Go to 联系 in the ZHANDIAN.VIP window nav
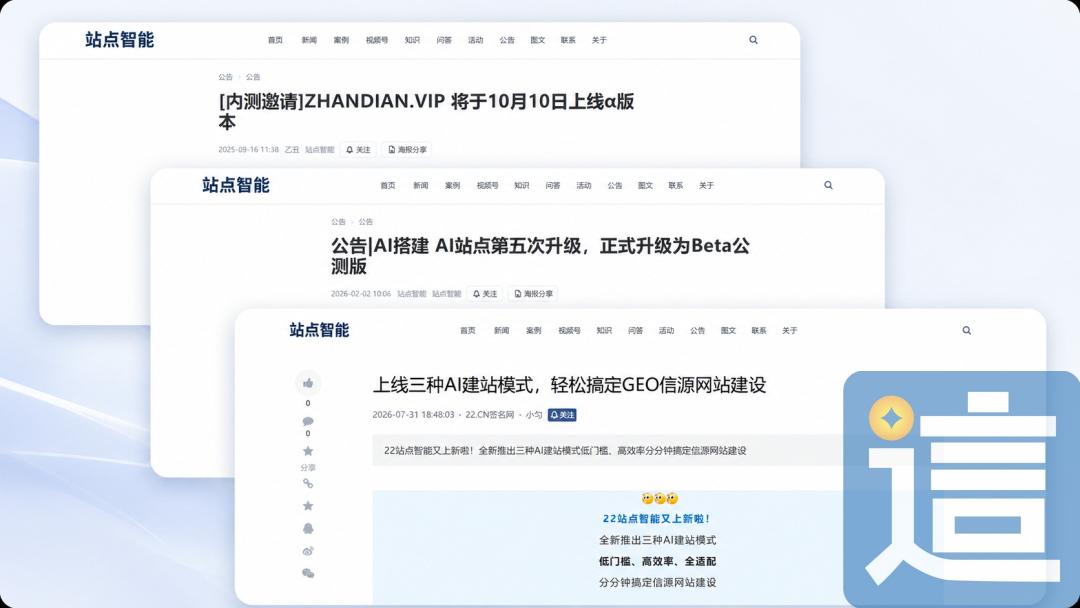1080x608 pixels. pyautogui.click(x=568, y=40)
